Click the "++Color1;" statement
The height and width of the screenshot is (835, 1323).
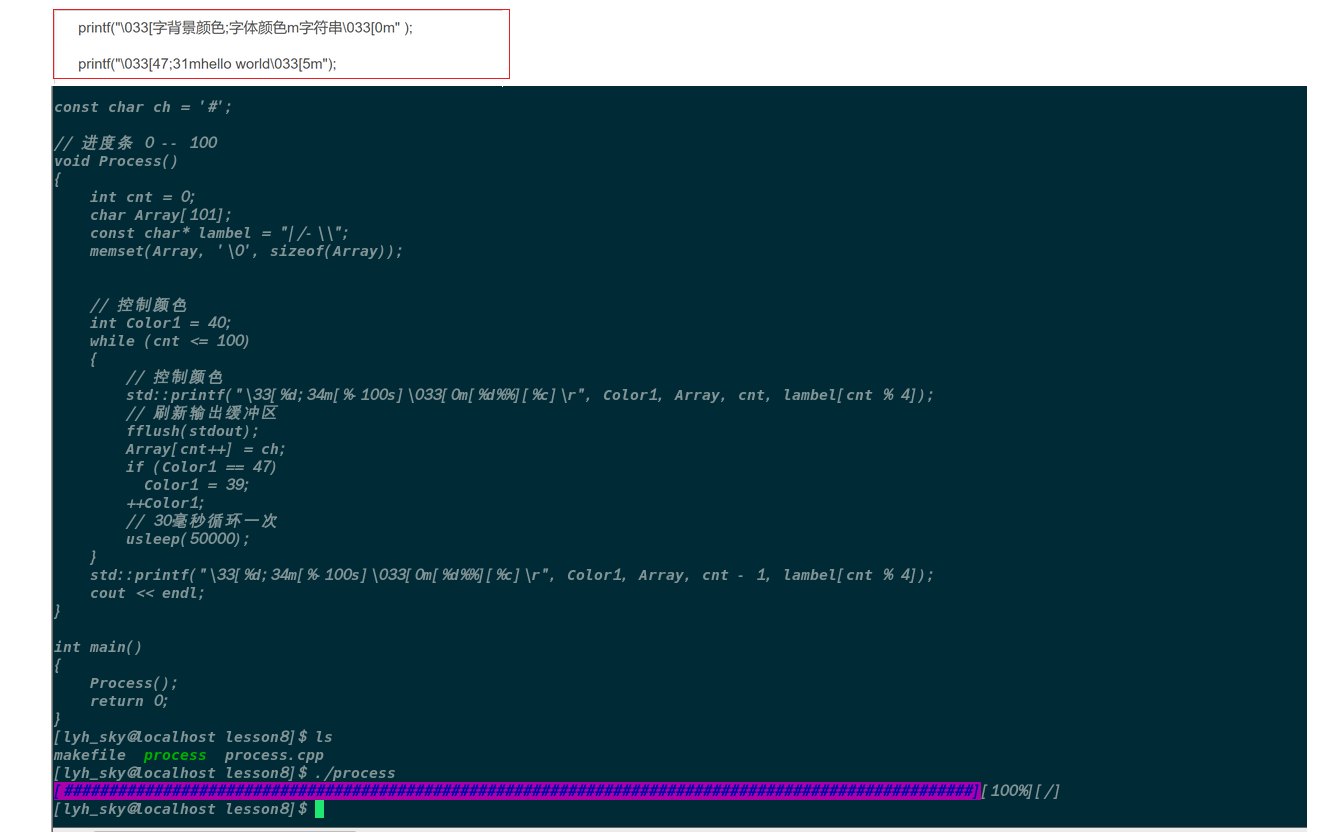click(165, 503)
